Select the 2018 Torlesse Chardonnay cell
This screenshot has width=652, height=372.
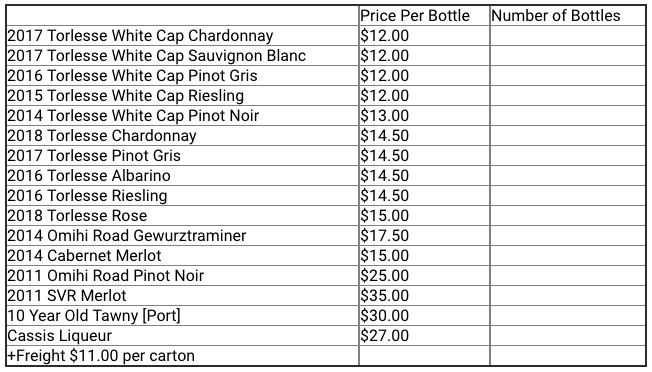click(182, 135)
